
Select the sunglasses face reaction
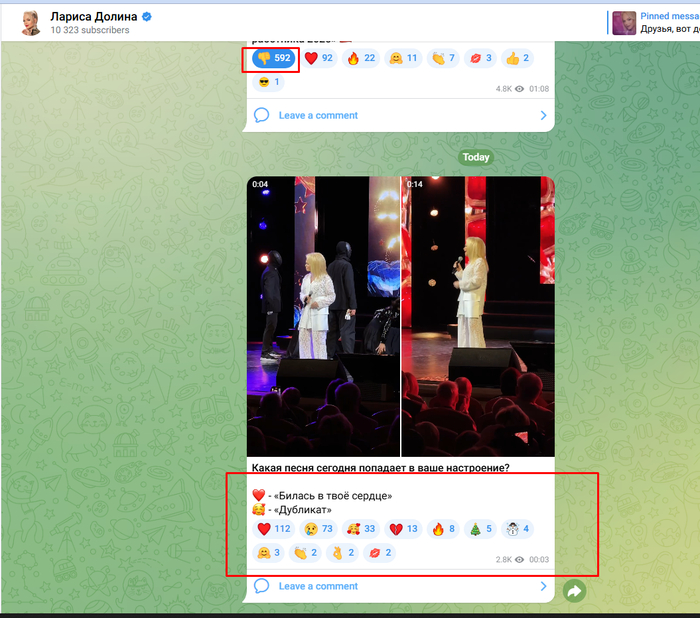pos(268,82)
